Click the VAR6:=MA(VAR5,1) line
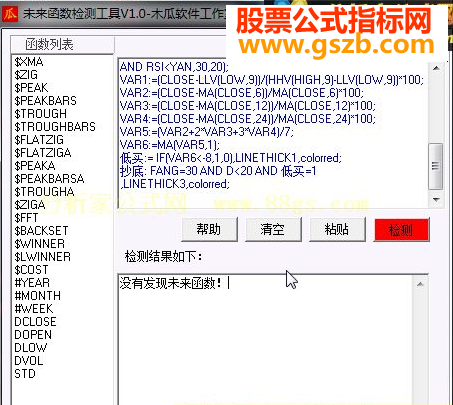Image resolution: width=453 pixels, height=405 pixels. (170, 145)
